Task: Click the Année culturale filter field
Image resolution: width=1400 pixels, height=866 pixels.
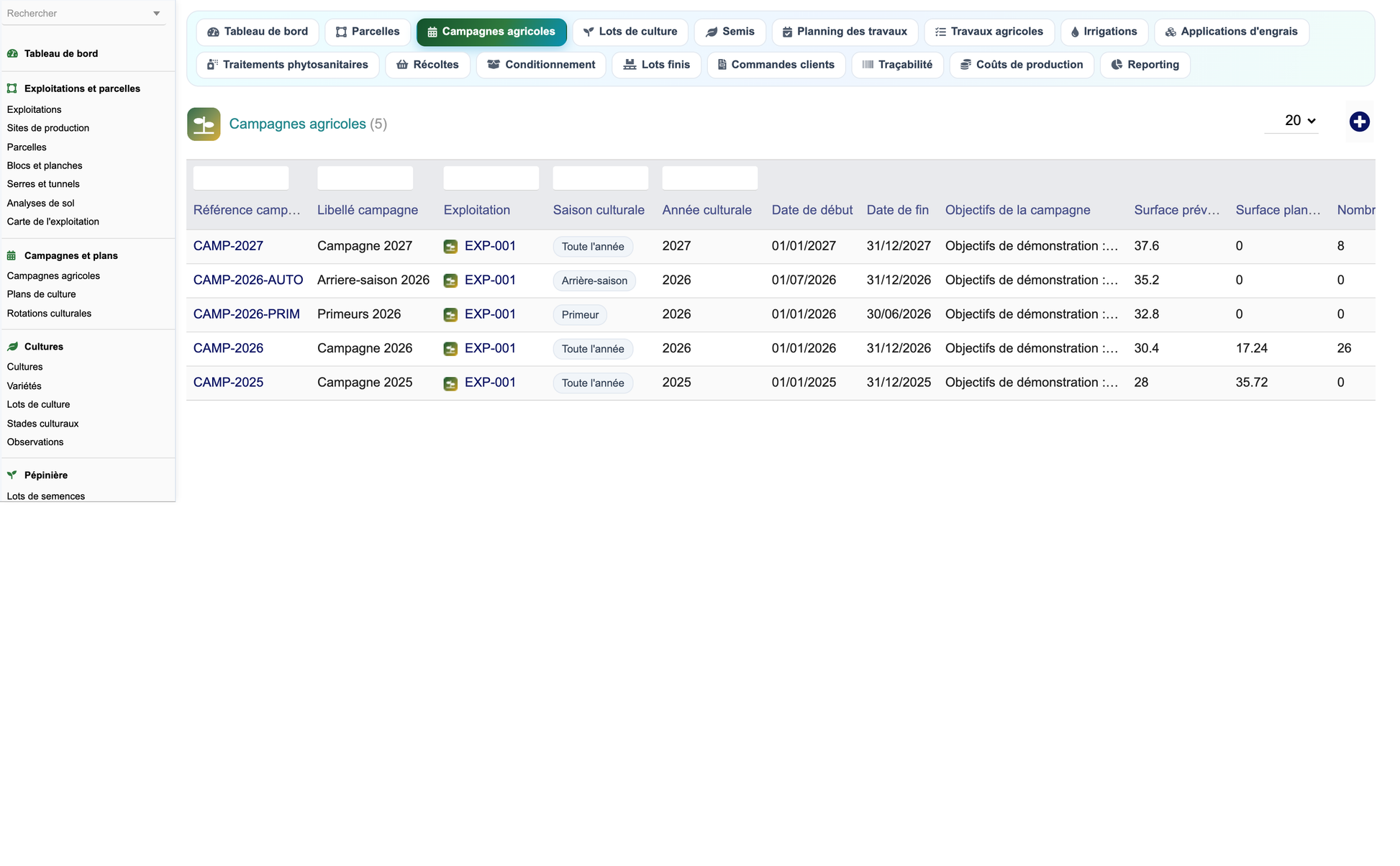Action: coord(710,178)
